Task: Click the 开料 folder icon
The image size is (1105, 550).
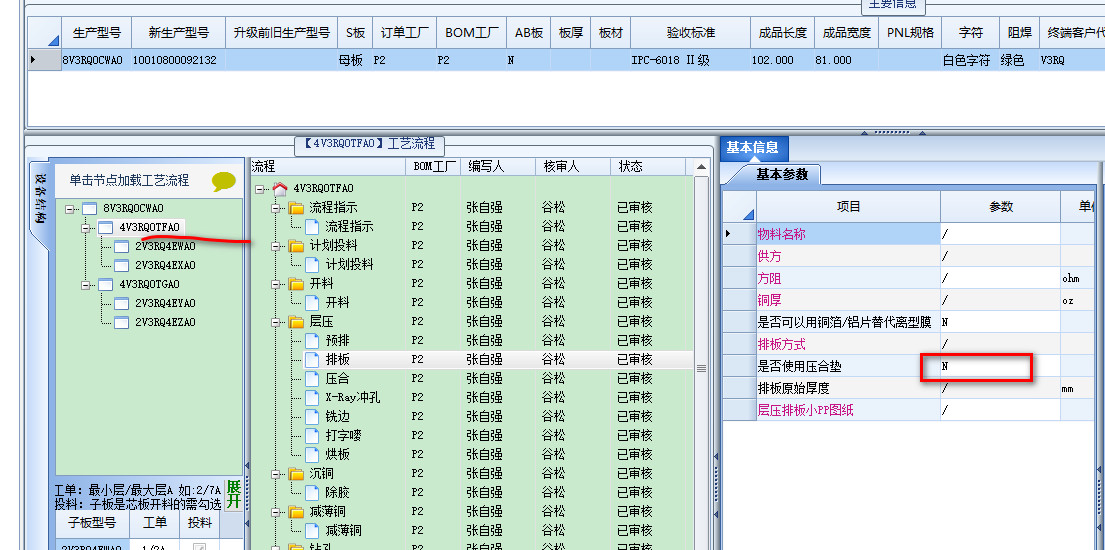Action: point(296,283)
